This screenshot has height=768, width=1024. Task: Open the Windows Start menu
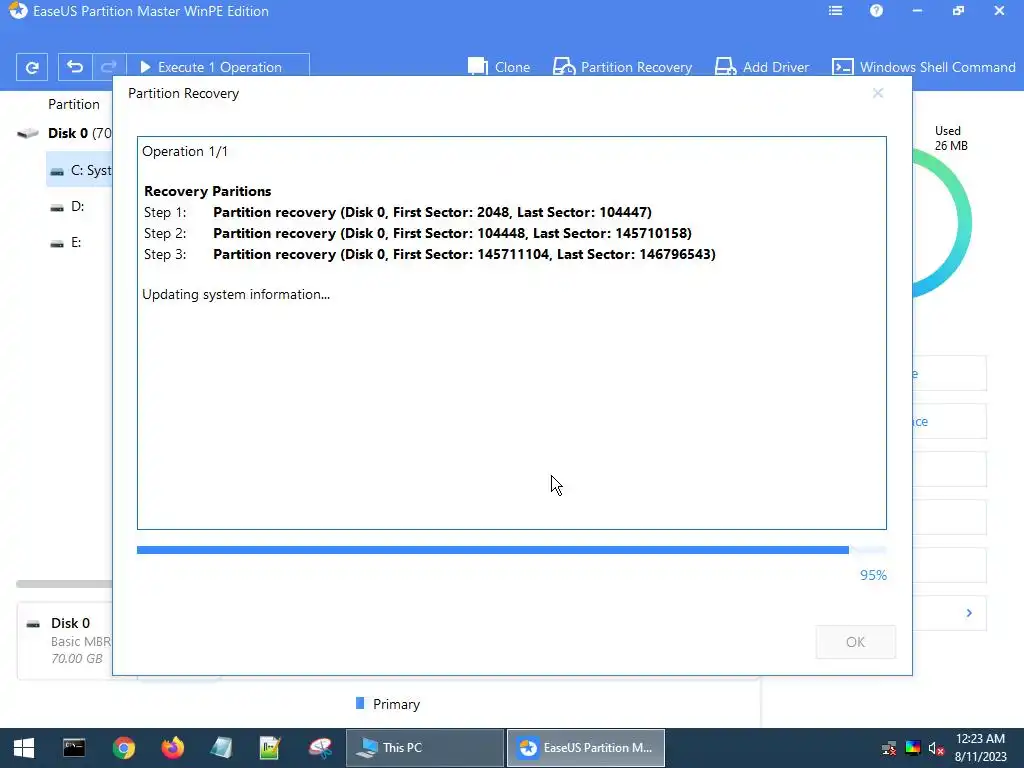point(24,748)
